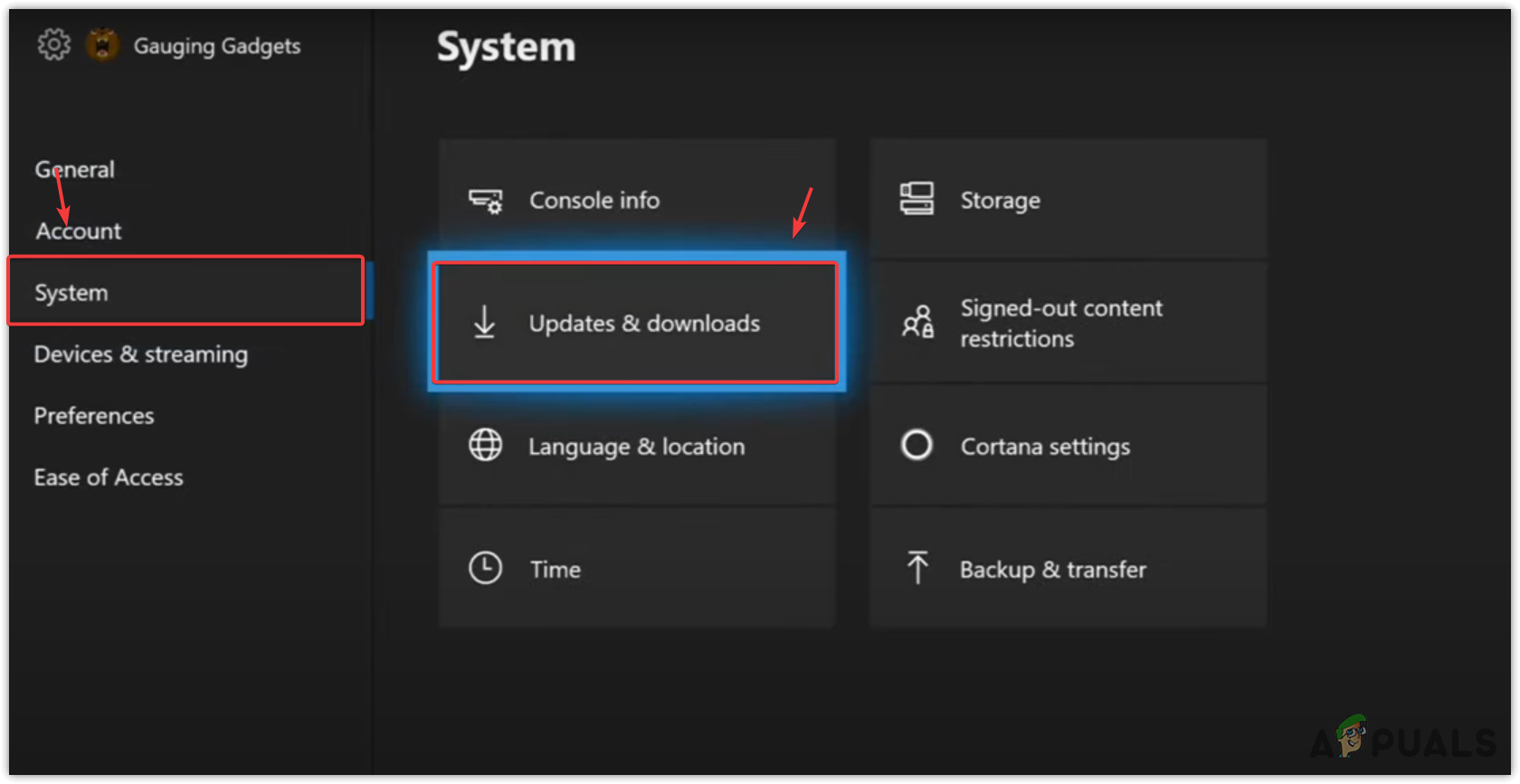Image resolution: width=1520 pixels, height=784 pixels.
Task: Click the settings gear icon
Action: point(53,44)
